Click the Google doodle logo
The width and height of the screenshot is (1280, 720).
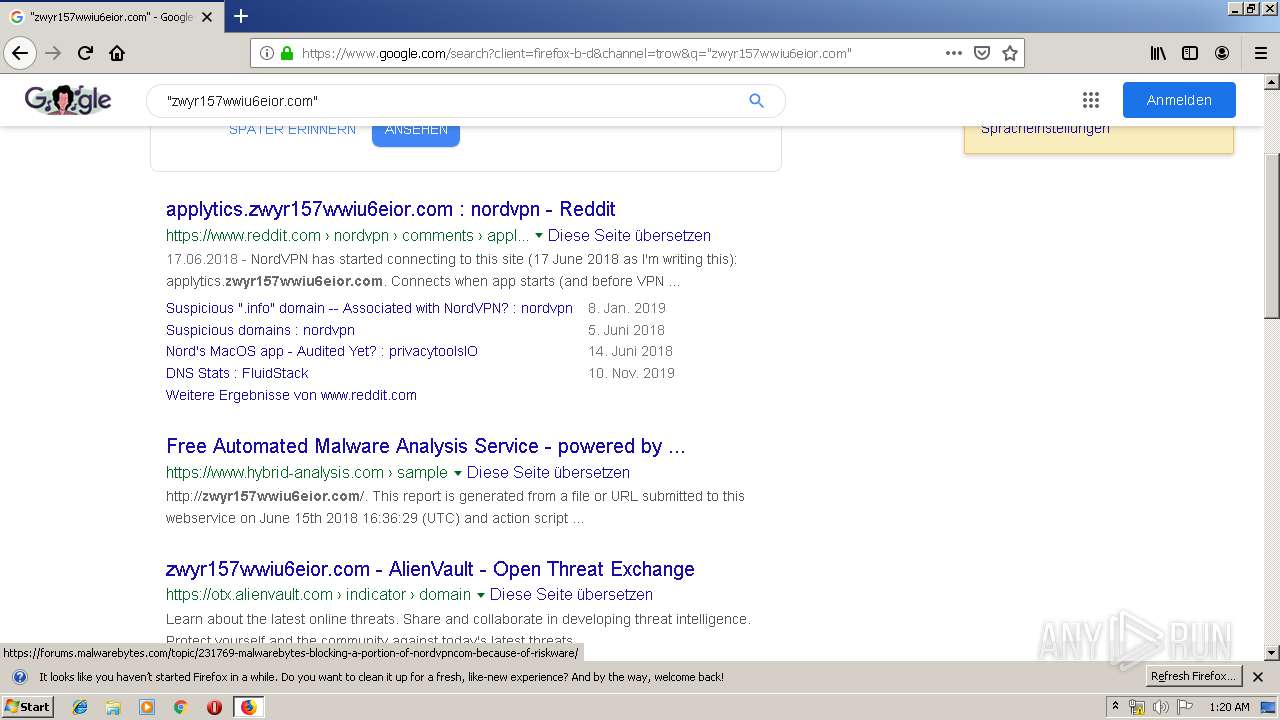(x=68, y=99)
